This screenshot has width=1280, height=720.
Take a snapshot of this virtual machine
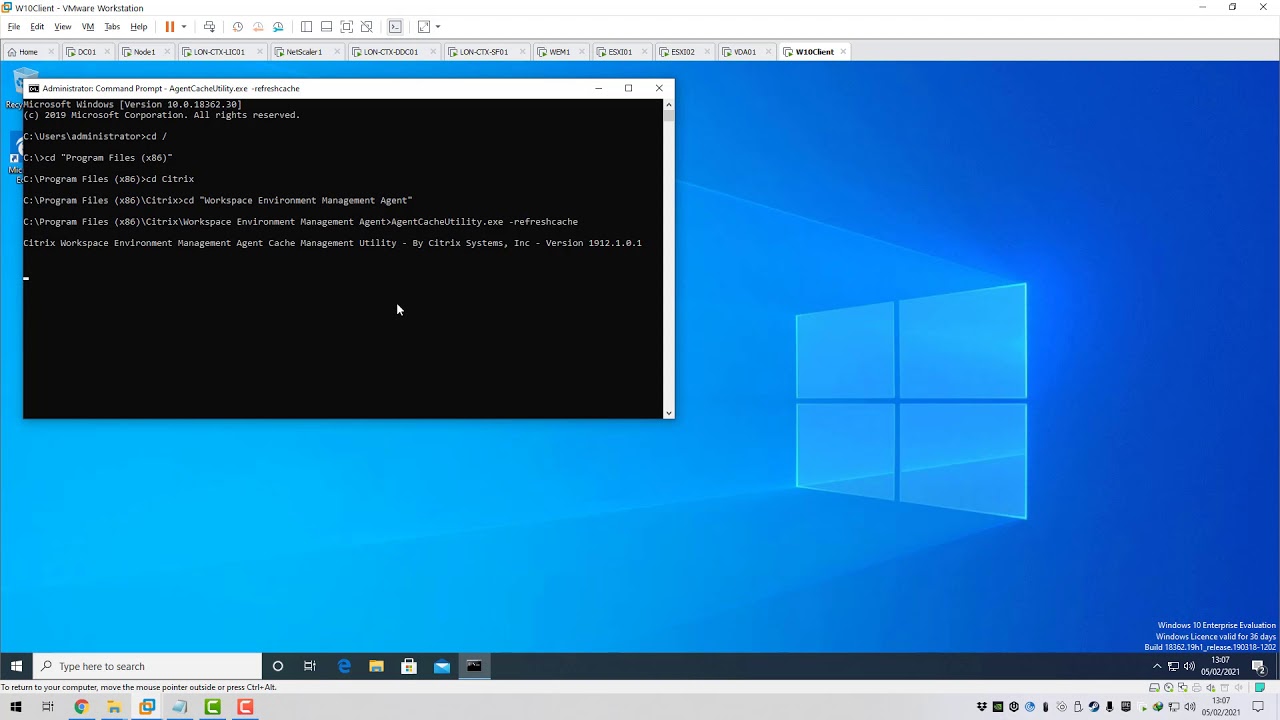(237, 27)
